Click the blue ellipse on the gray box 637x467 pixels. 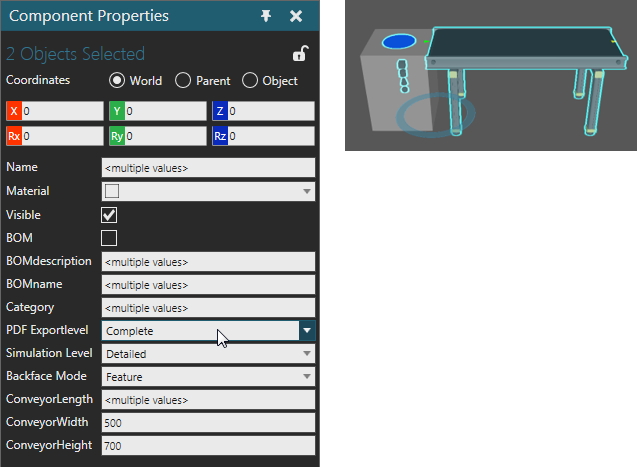[399, 42]
